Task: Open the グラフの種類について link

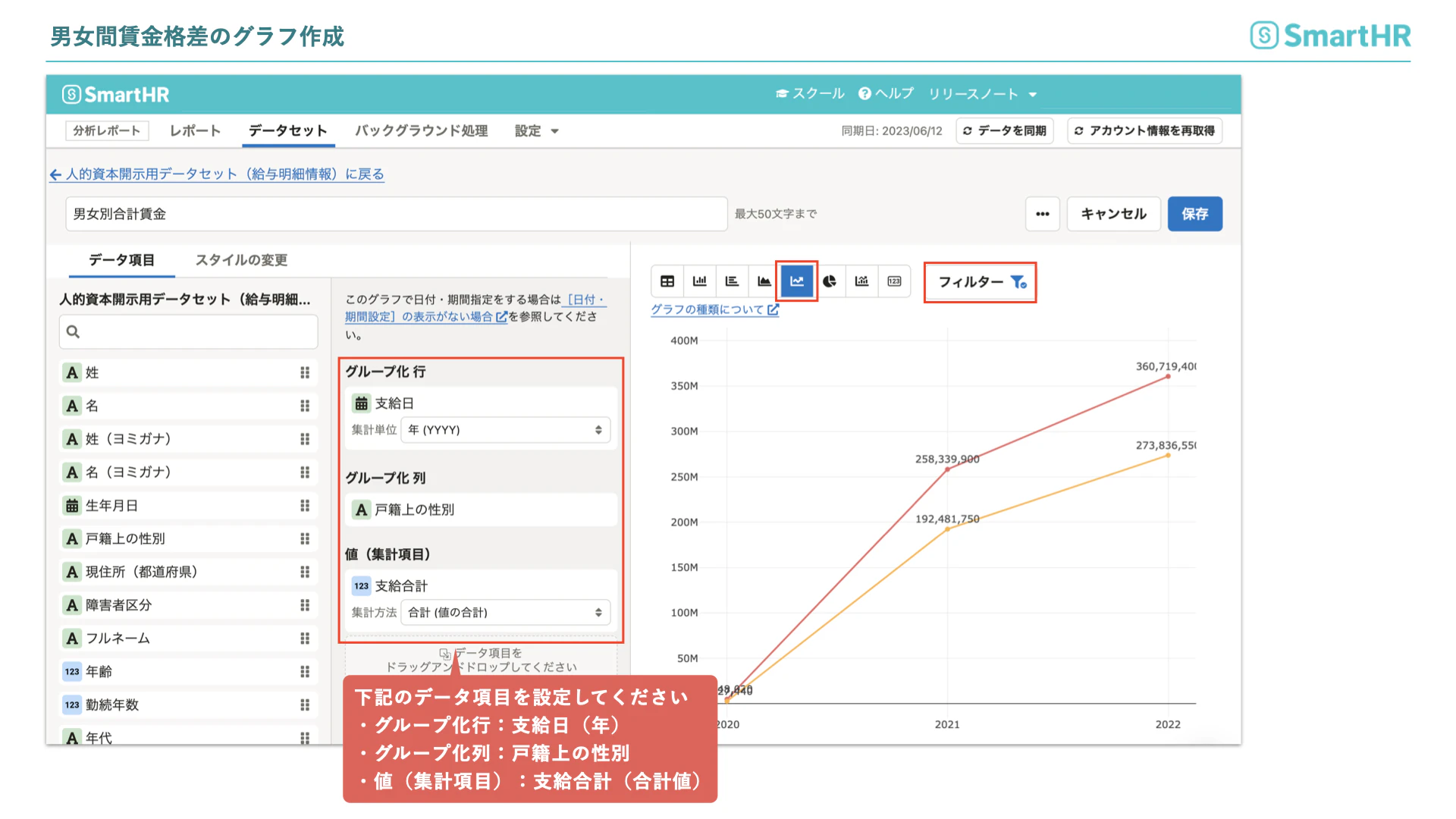Action: pos(714,309)
